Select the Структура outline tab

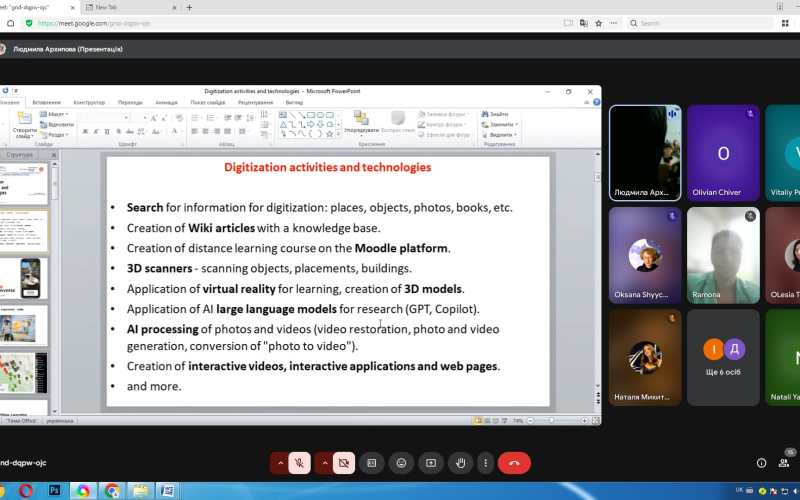click(x=19, y=155)
